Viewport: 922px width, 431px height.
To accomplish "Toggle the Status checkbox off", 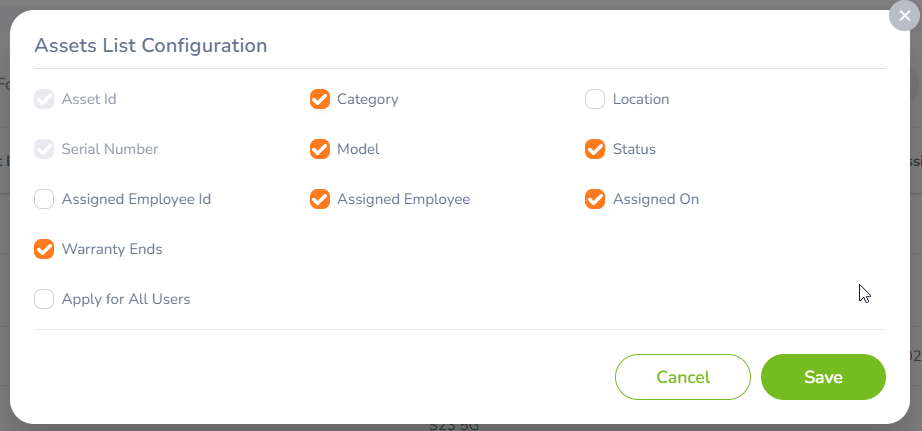I will (x=595, y=149).
